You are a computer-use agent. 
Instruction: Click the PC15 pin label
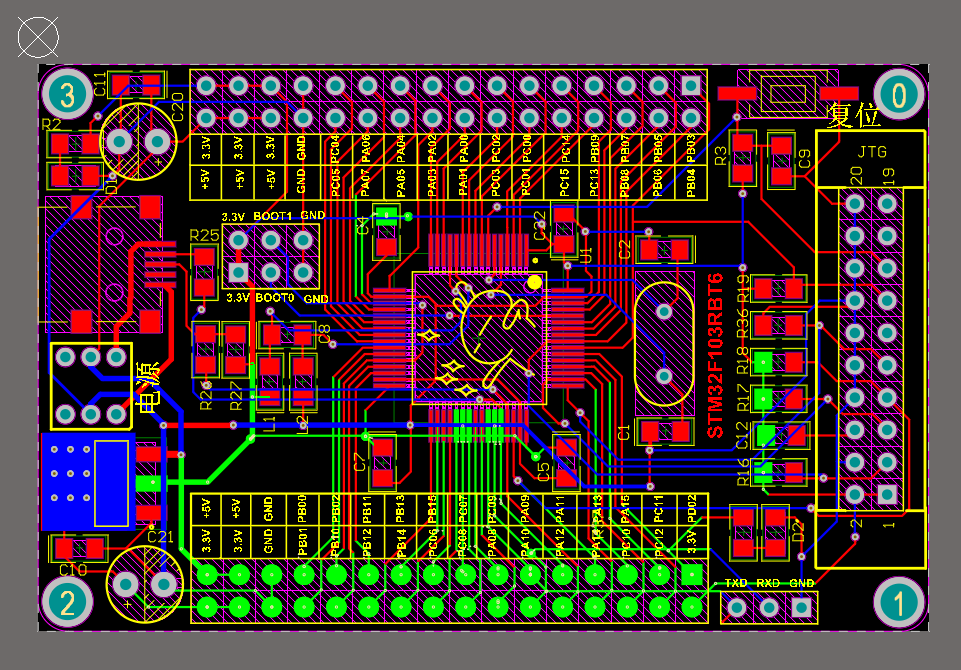564,183
